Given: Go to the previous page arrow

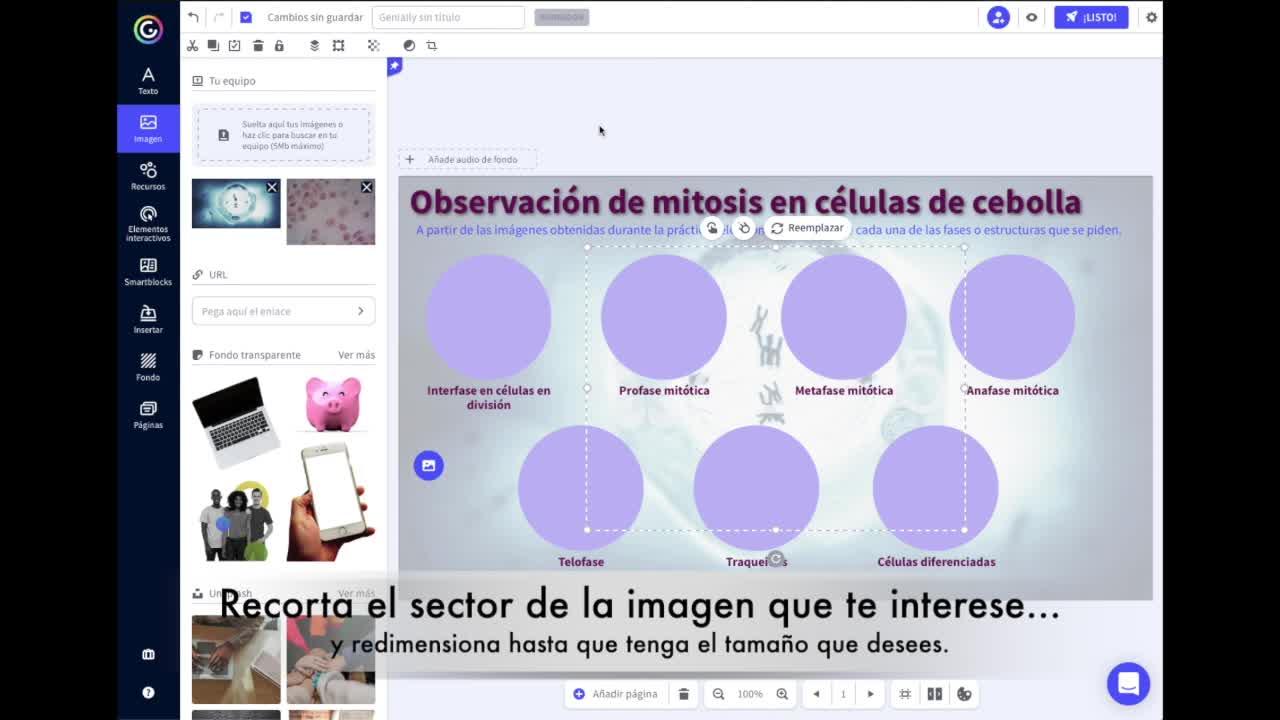Looking at the screenshot, I should (x=816, y=694).
